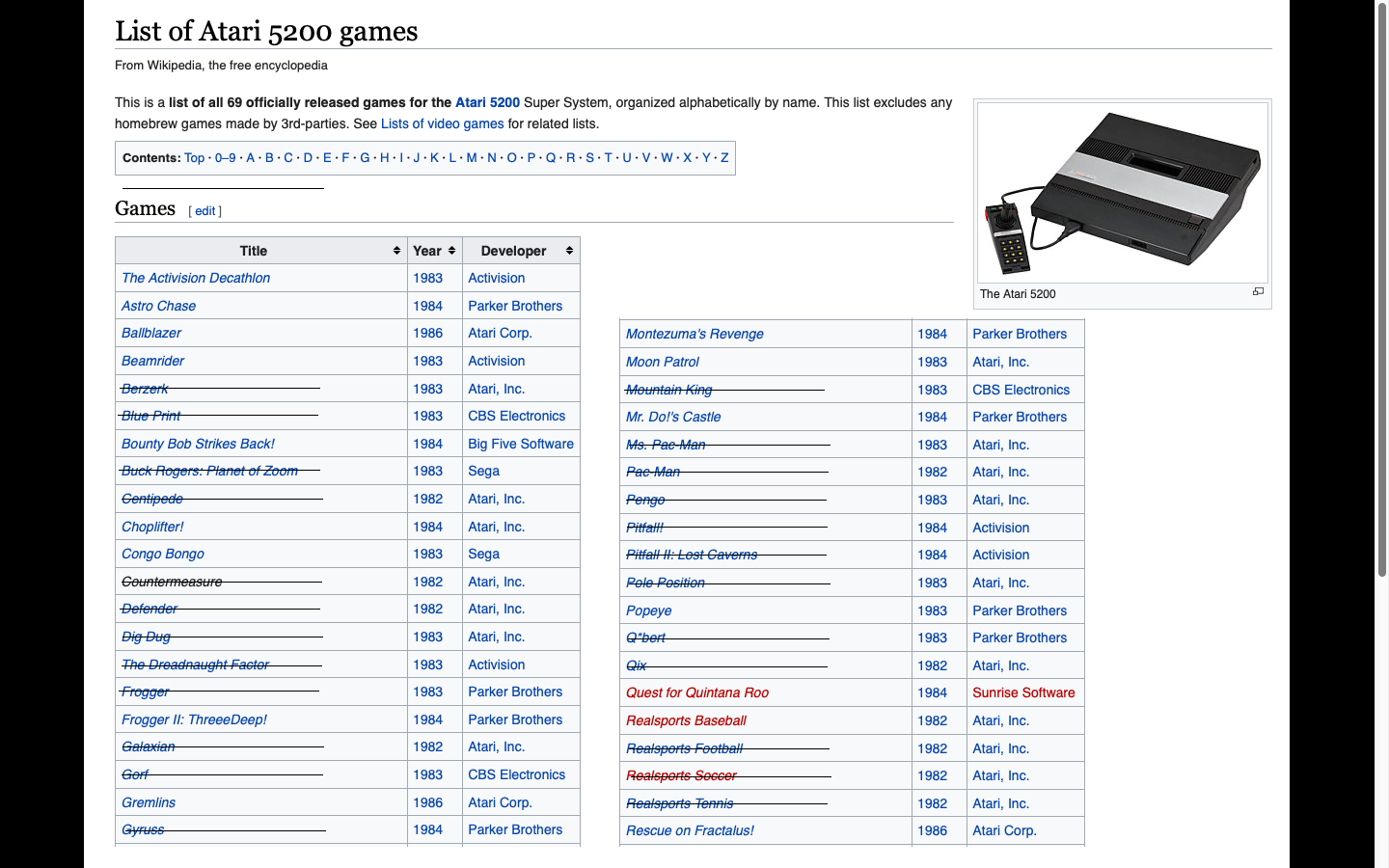Click the page vertical scrollbar thumb
Screen dimensions: 1389x868
(1381, 289)
